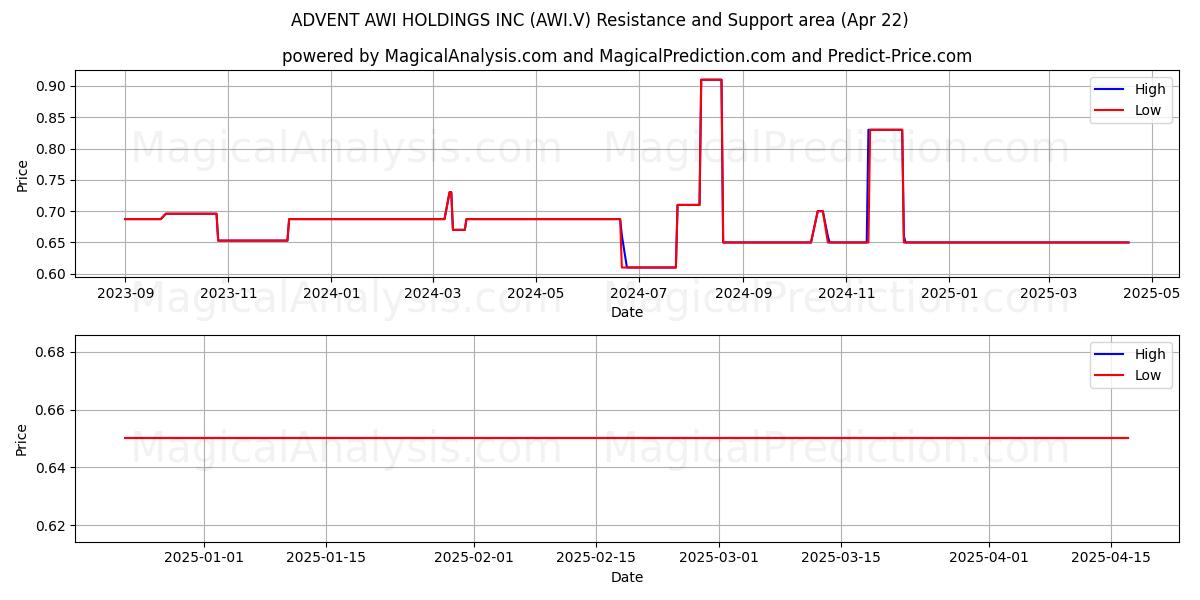Click the '2024-09' x-axis tick label
1200x600 pixels.
coord(743,293)
